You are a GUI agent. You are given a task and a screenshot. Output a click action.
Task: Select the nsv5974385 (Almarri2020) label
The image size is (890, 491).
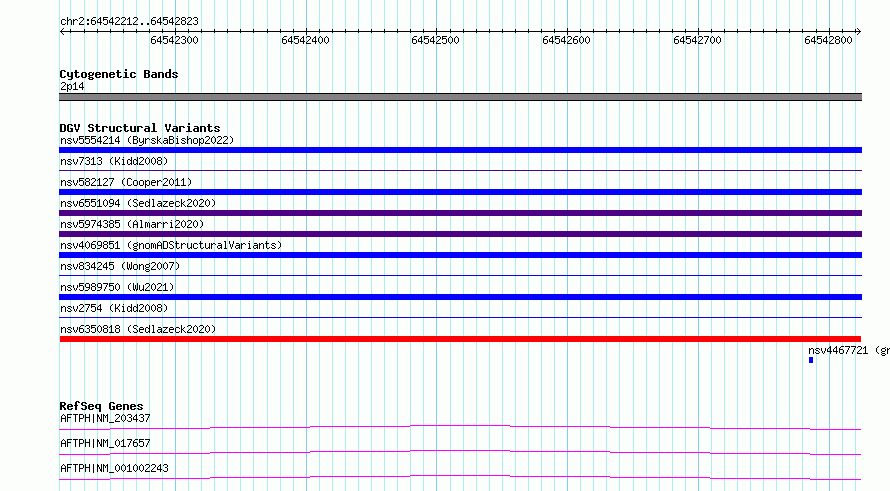[x=132, y=224]
